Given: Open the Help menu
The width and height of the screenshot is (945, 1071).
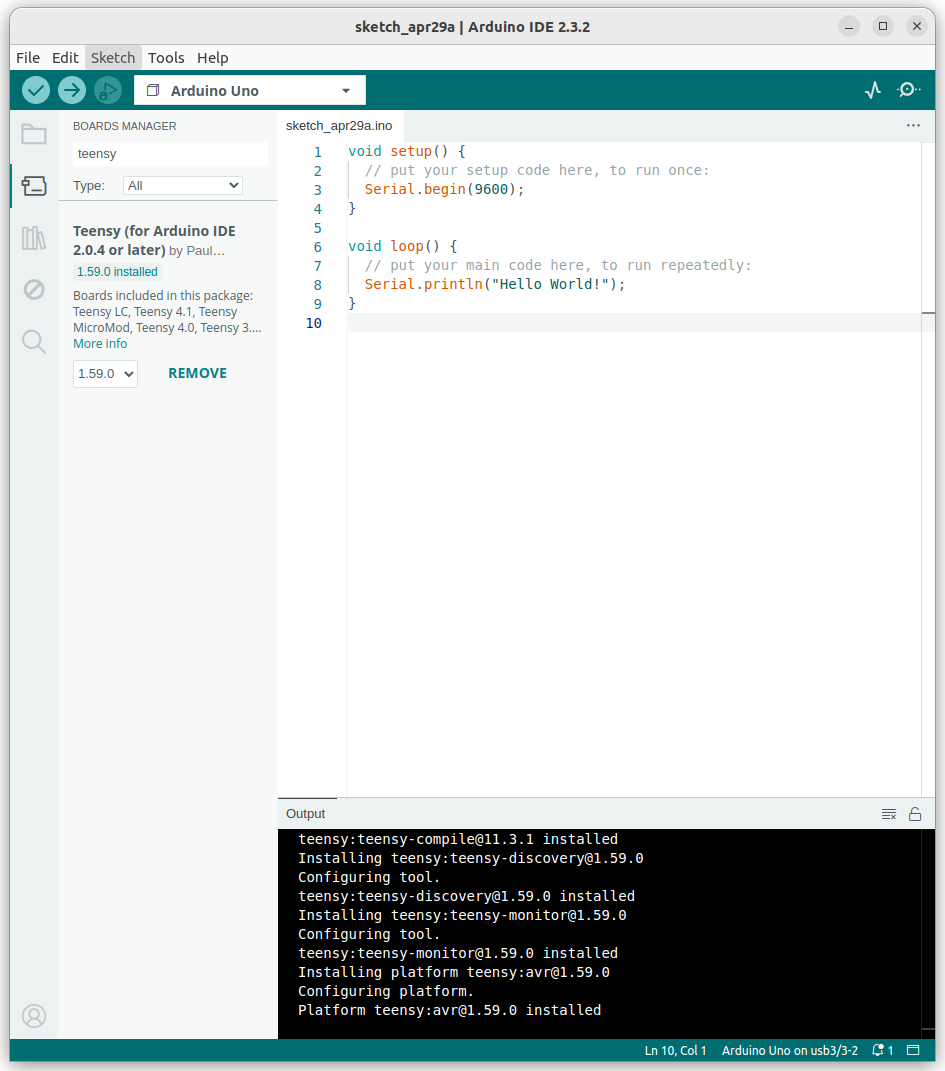Looking at the screenshot, I should coord(212,58).
